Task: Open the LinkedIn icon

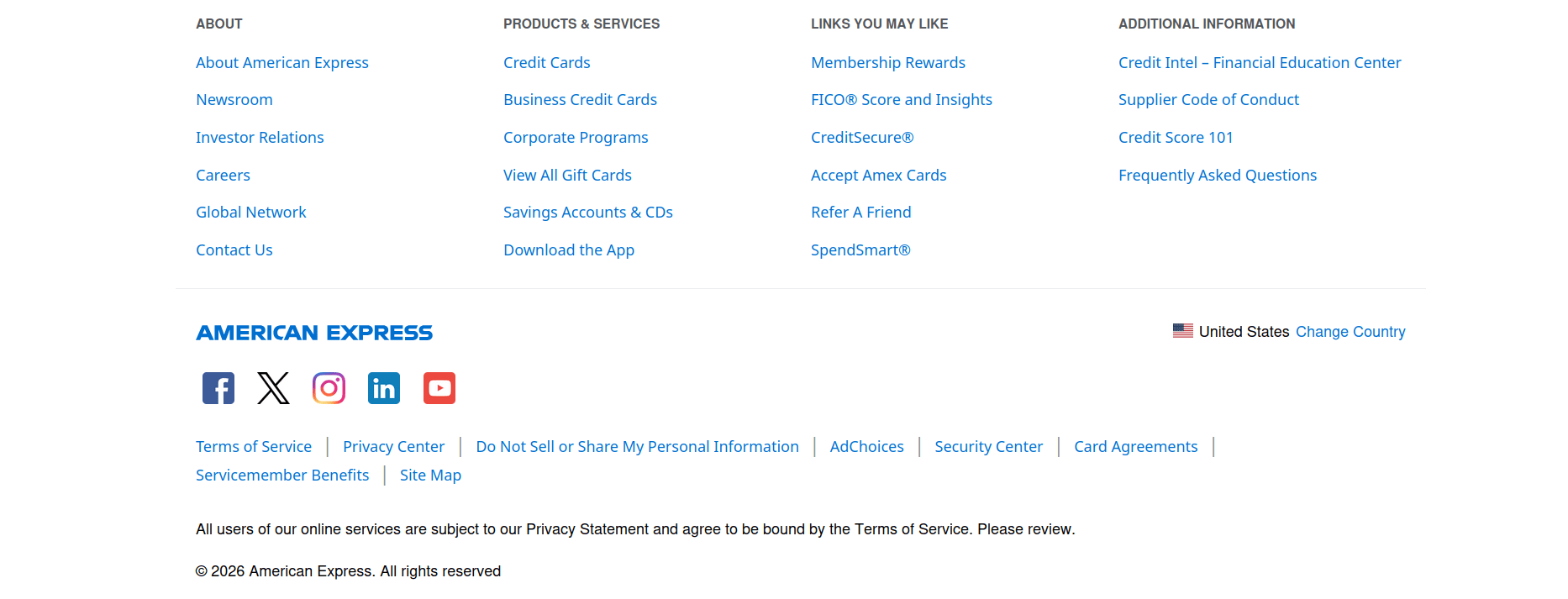Action: click(384, 388)
